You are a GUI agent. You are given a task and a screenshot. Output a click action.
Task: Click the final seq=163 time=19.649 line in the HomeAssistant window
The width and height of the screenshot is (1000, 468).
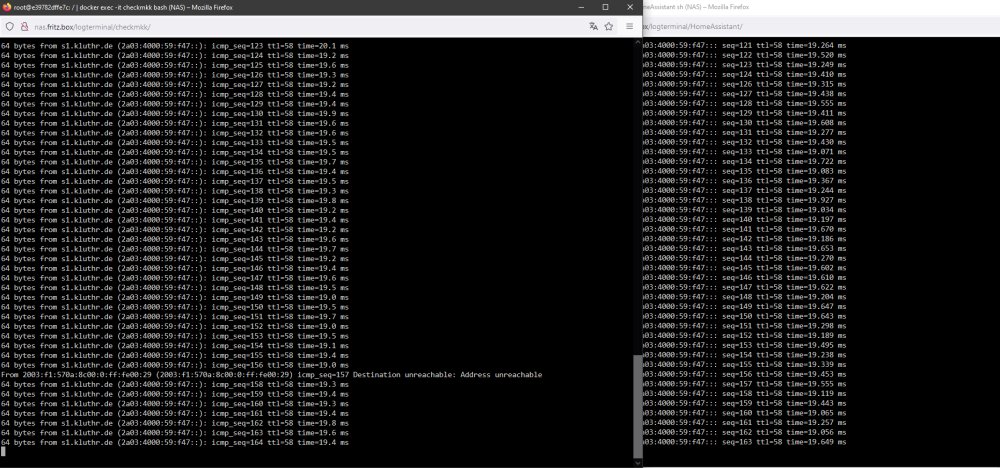745,442
